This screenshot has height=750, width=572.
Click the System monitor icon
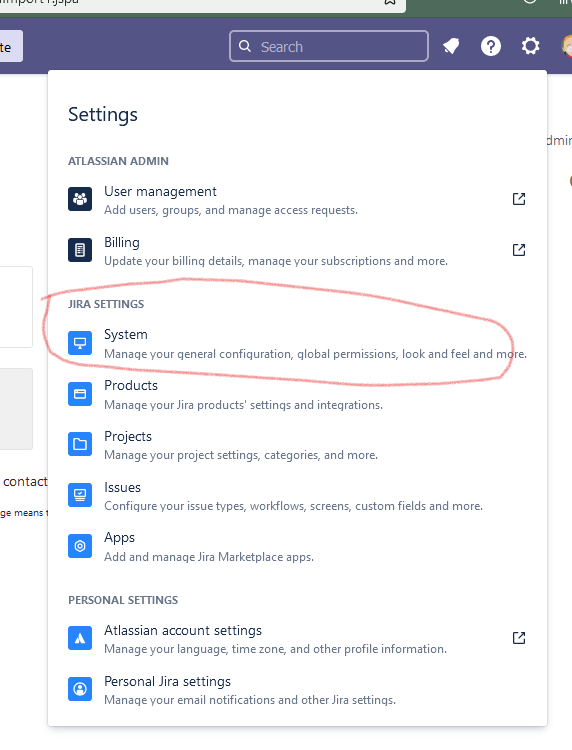click(80, 343)
